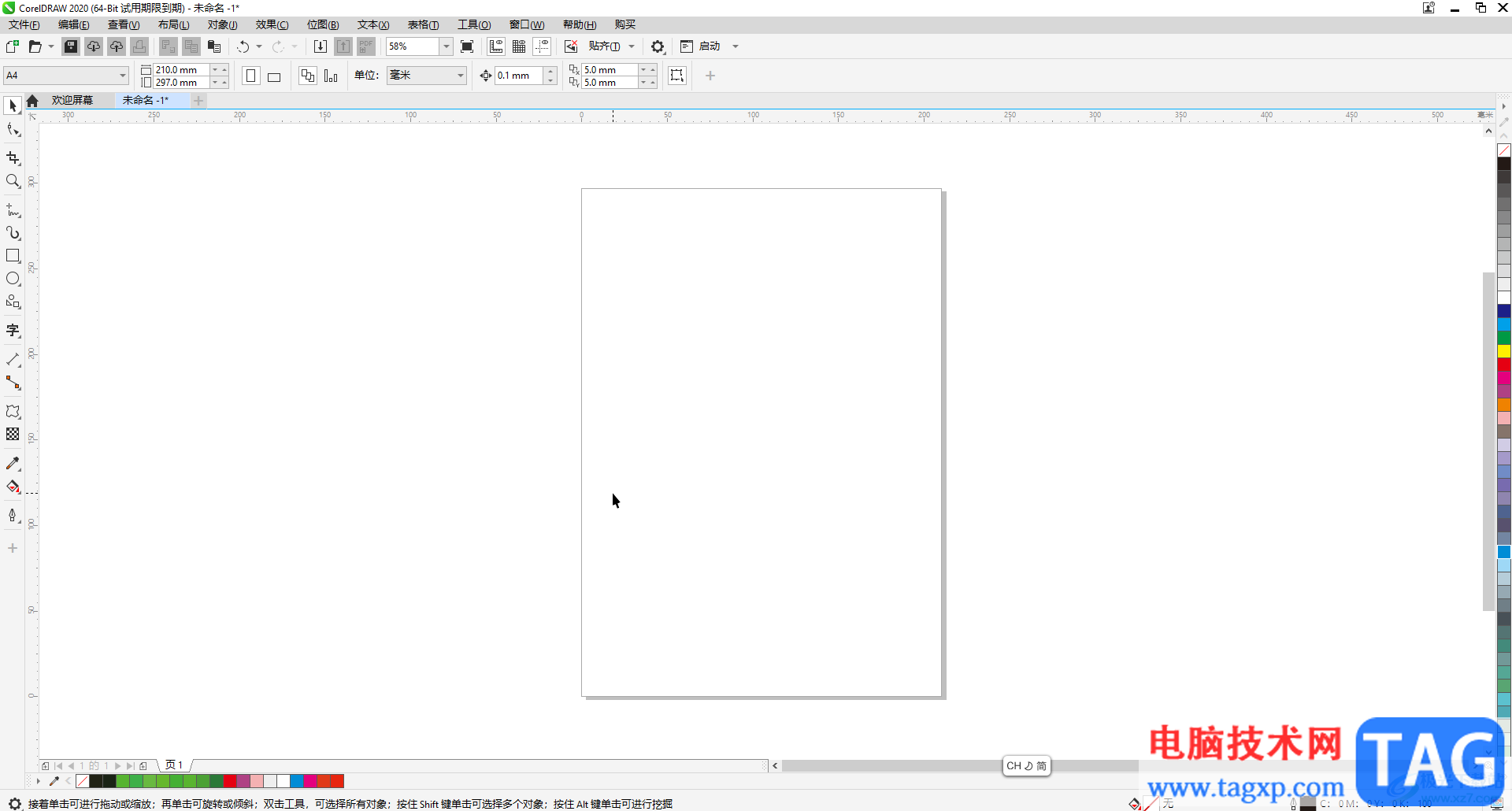Increase nudge distance 0.1 mm stepper
Screen dimensions: 1512x811
coord(550,71)
